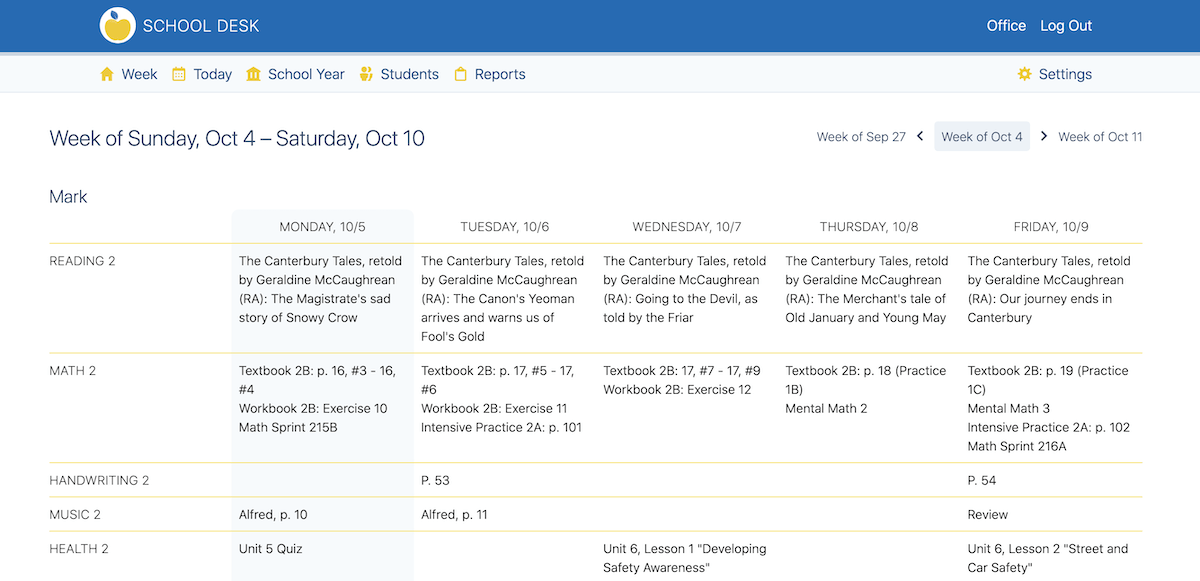The height and width of the screenshot is (581, 1200).
Task: Jump to Week of Oct 11
Action: 1100,137
